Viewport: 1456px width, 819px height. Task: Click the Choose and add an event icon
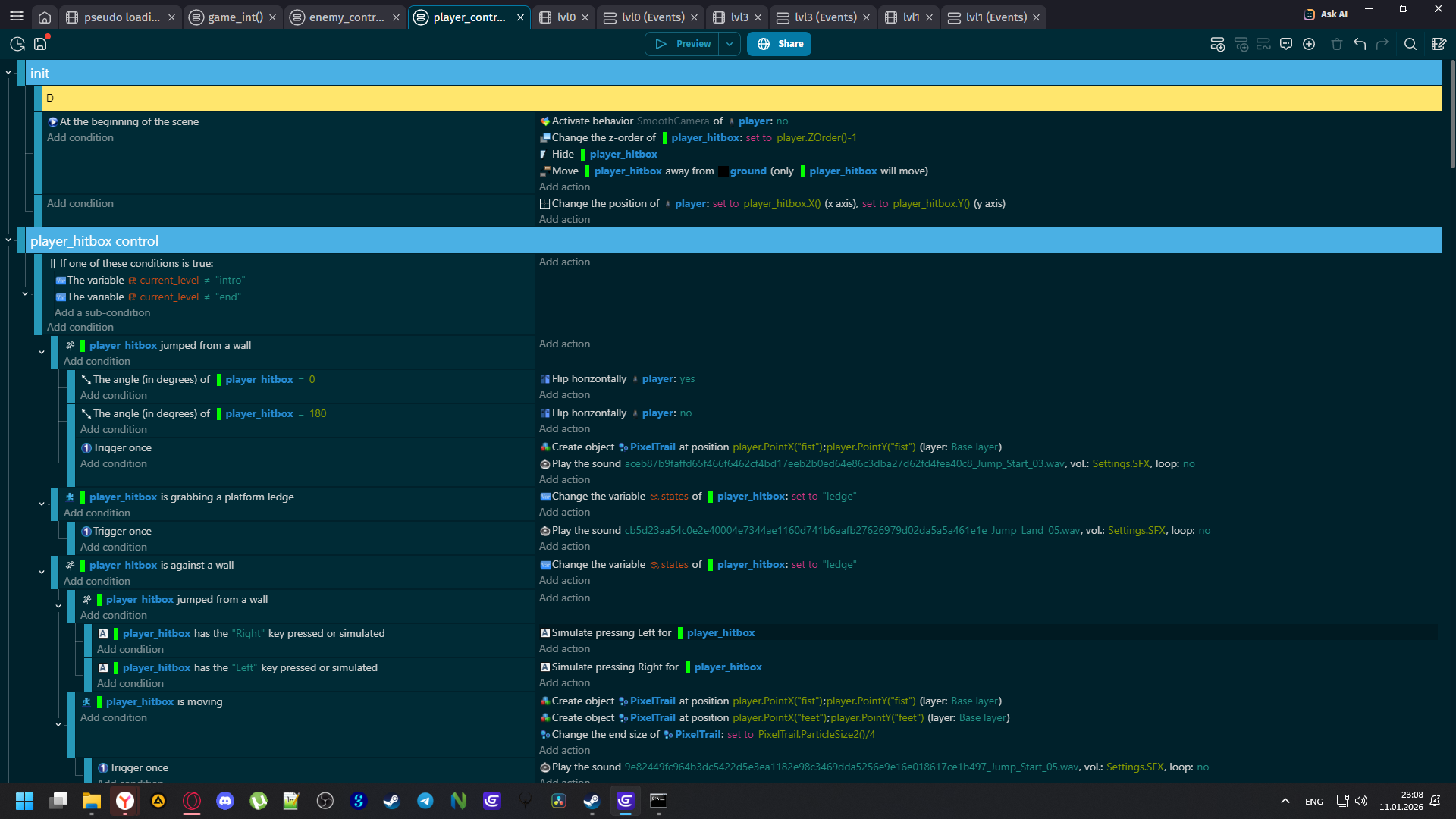(1309, 44)
